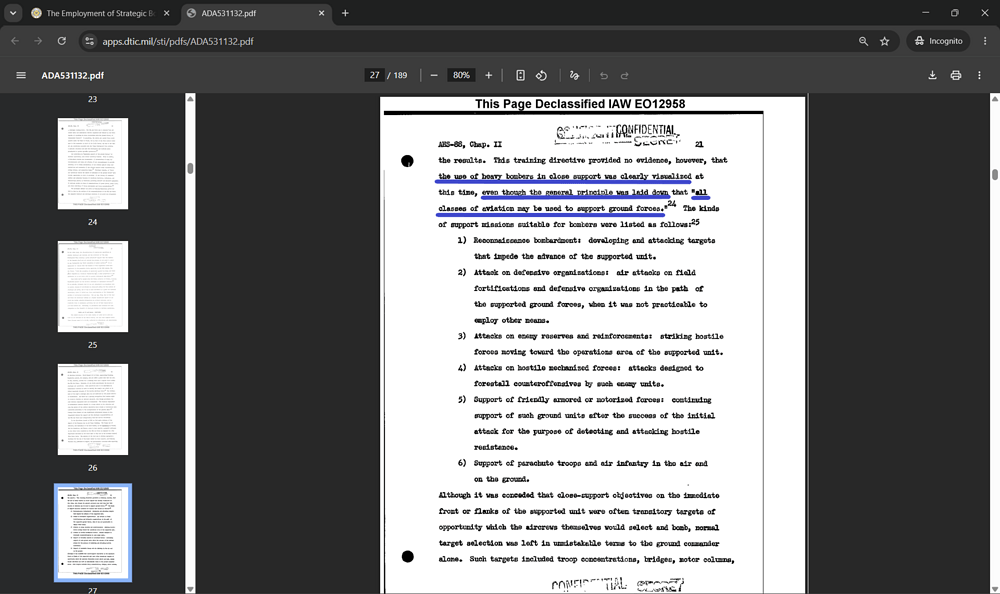Click the page number field showing 27
This screenshot has height=594, width=1000.
coord(374,75)
